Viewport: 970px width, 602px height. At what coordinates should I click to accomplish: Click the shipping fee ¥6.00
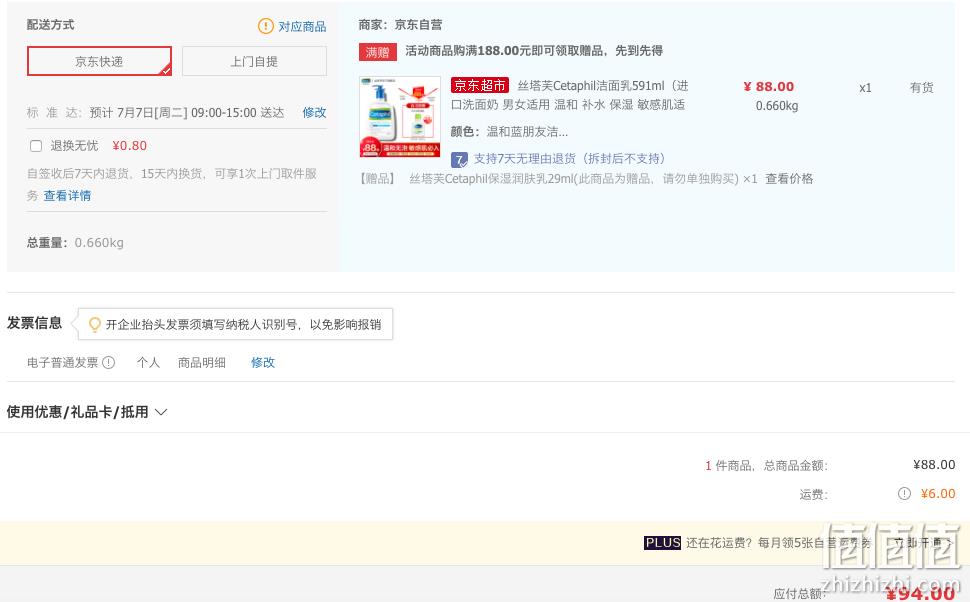coord(938,494)
